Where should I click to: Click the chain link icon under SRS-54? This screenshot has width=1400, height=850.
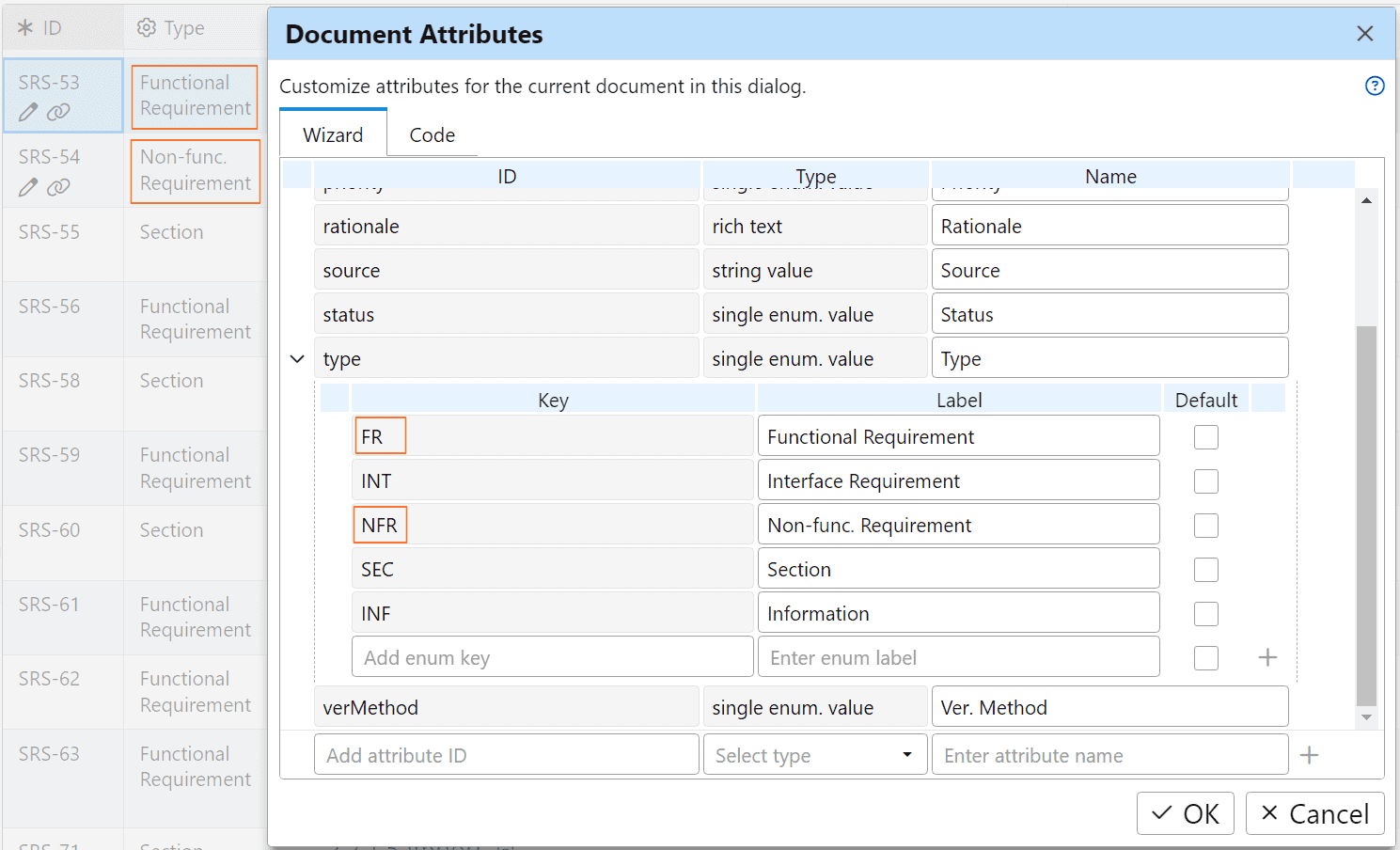click(55, 187)
